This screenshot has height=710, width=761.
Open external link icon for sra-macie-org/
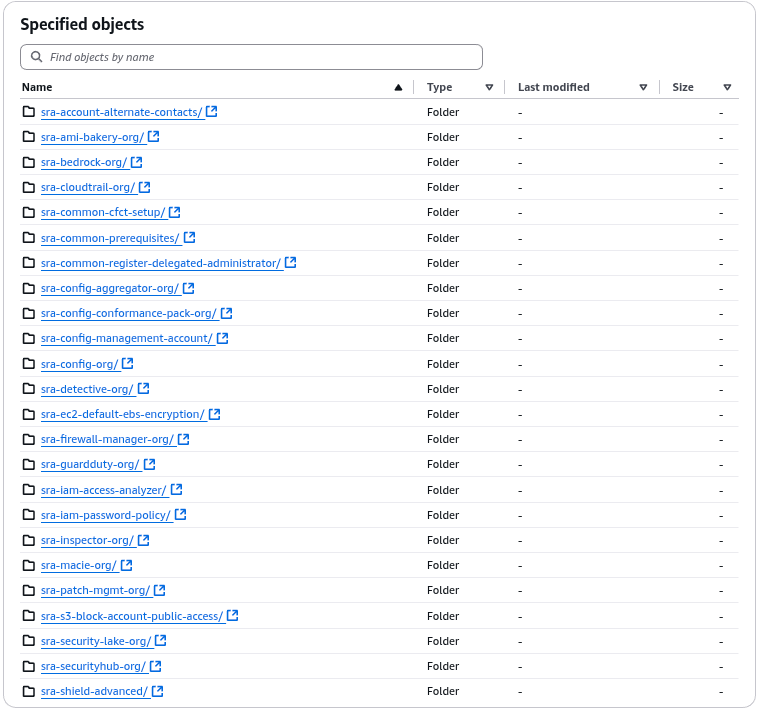(x=126, y=565)
